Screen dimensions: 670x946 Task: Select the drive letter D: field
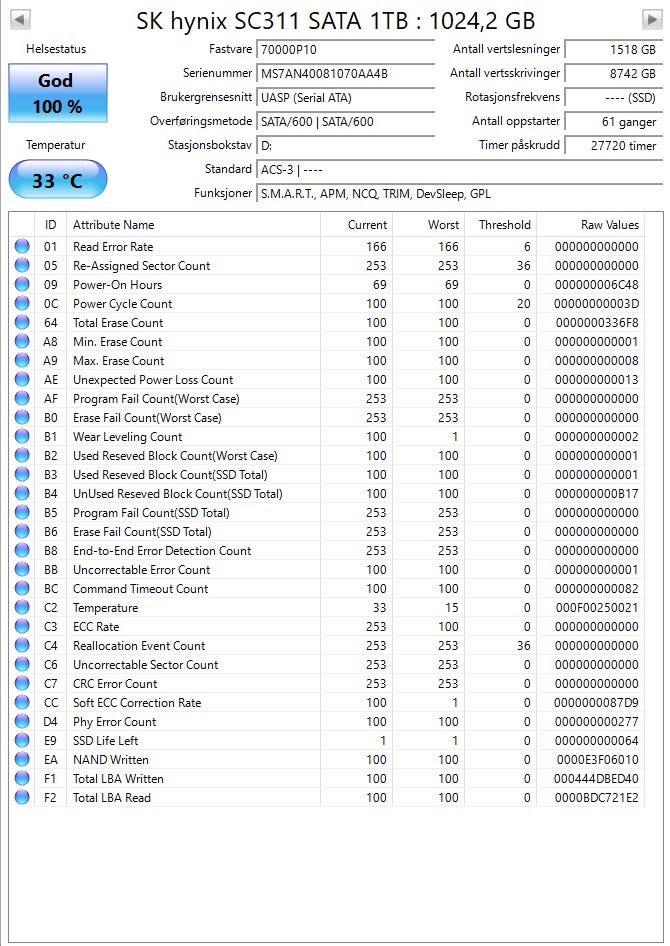[345, 146]
